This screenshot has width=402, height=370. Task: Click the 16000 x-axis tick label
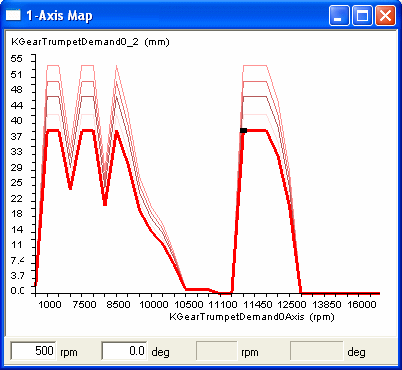(x=362, y=304)
